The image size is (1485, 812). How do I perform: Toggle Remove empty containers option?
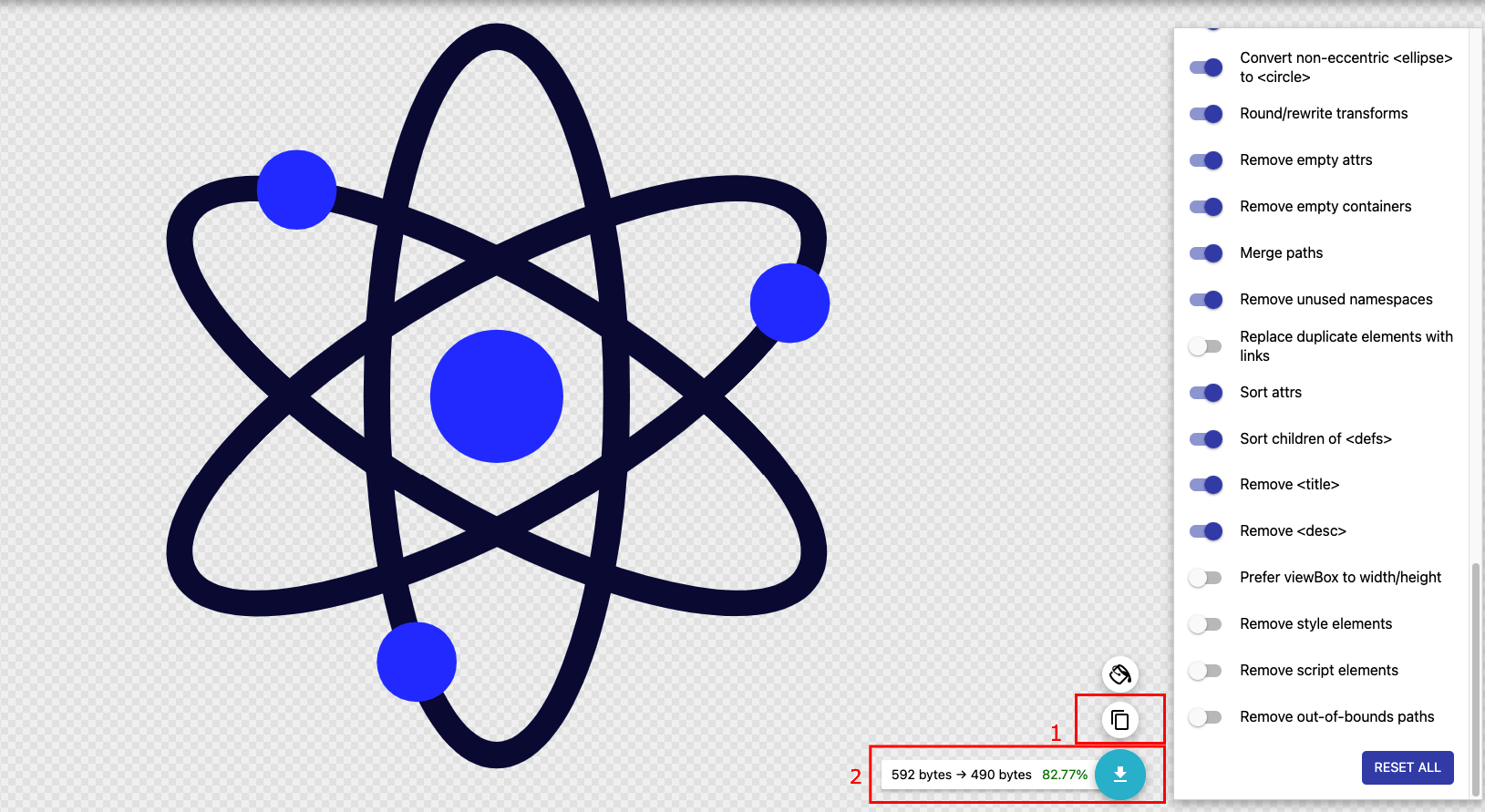(x=1206, y=207)
